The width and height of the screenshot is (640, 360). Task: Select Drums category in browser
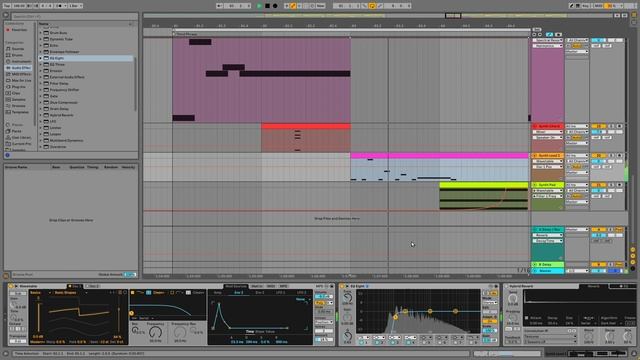tap(17, 55)
